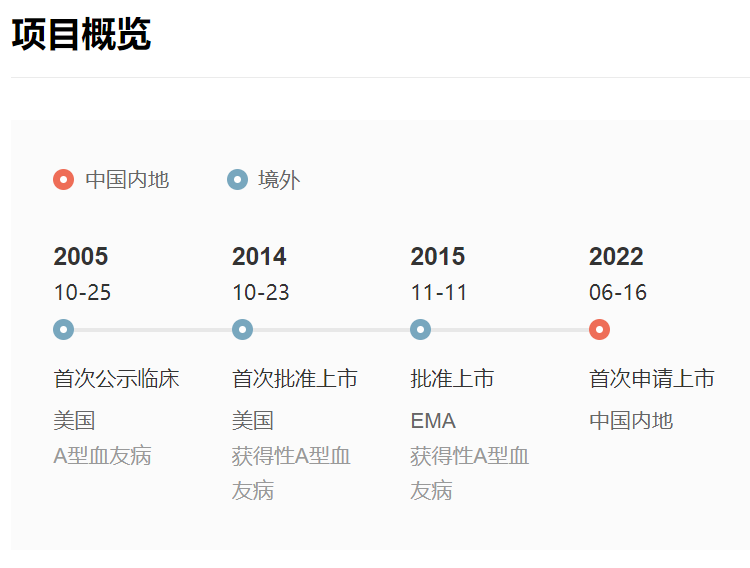750x568 pixels.
Task: Click the 项目概览 heading
Action: tap(81, 34)
